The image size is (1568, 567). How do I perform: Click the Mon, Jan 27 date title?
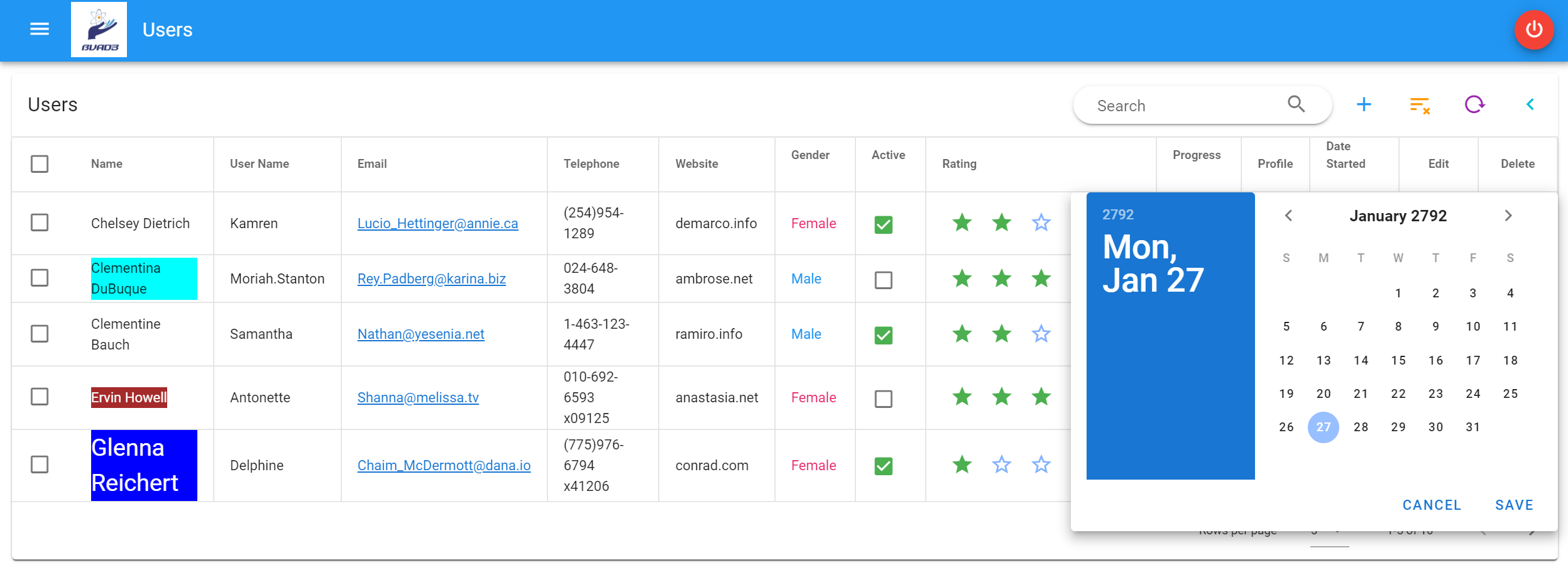1153,263
